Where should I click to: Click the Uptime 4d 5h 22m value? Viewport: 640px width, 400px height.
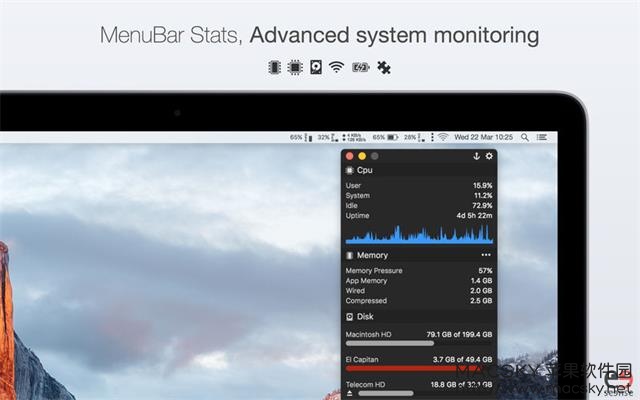(x=474, y=216)
